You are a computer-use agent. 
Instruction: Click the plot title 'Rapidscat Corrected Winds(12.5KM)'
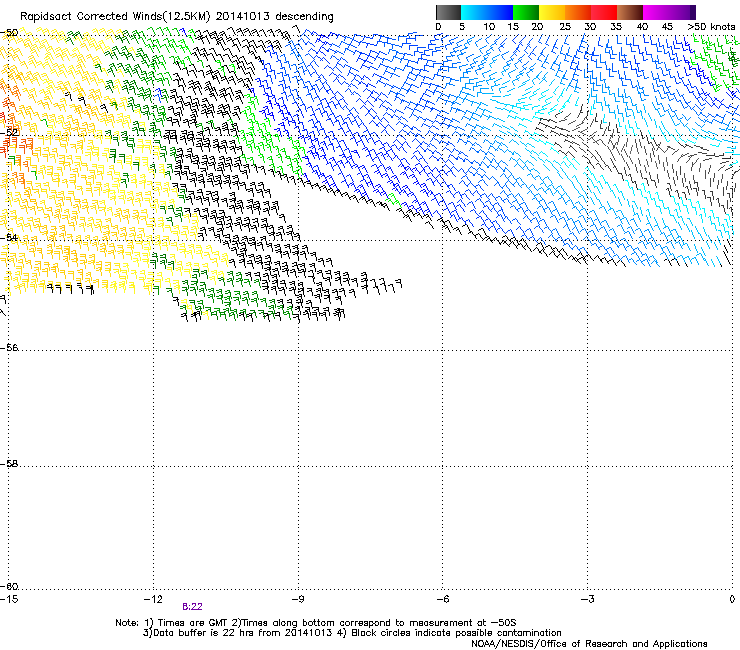(x=115, y=17)
